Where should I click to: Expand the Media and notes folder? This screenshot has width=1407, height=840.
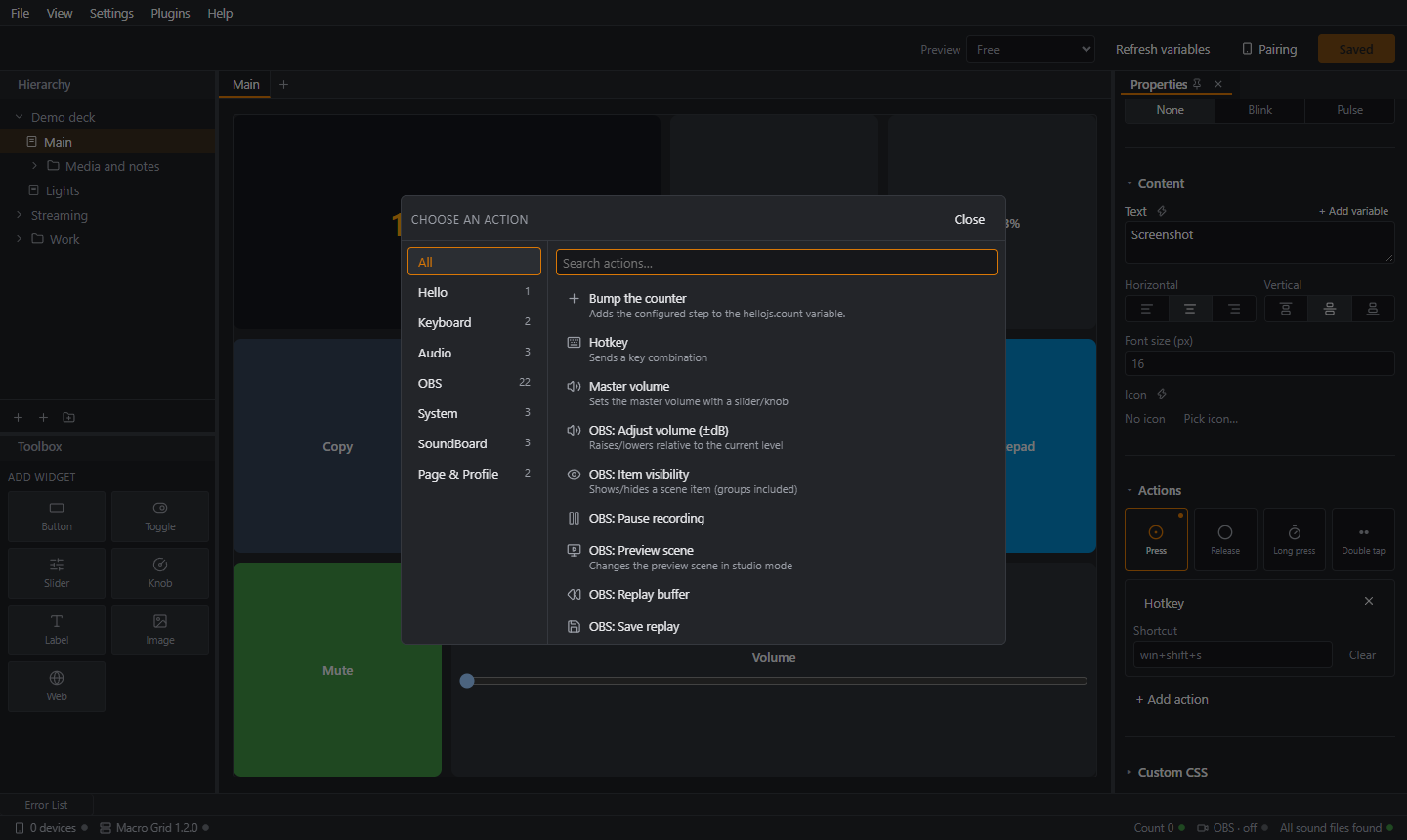coord(35,166)
